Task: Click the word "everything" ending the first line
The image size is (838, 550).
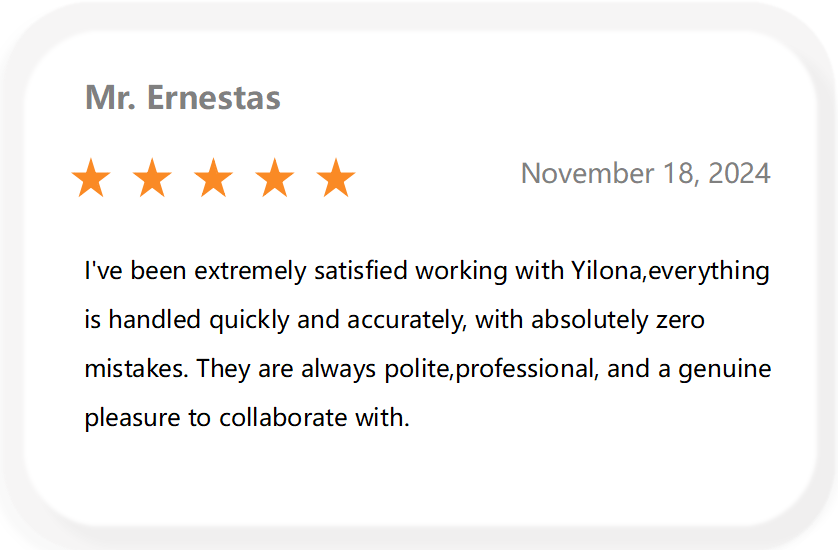Action: (709, 271)
